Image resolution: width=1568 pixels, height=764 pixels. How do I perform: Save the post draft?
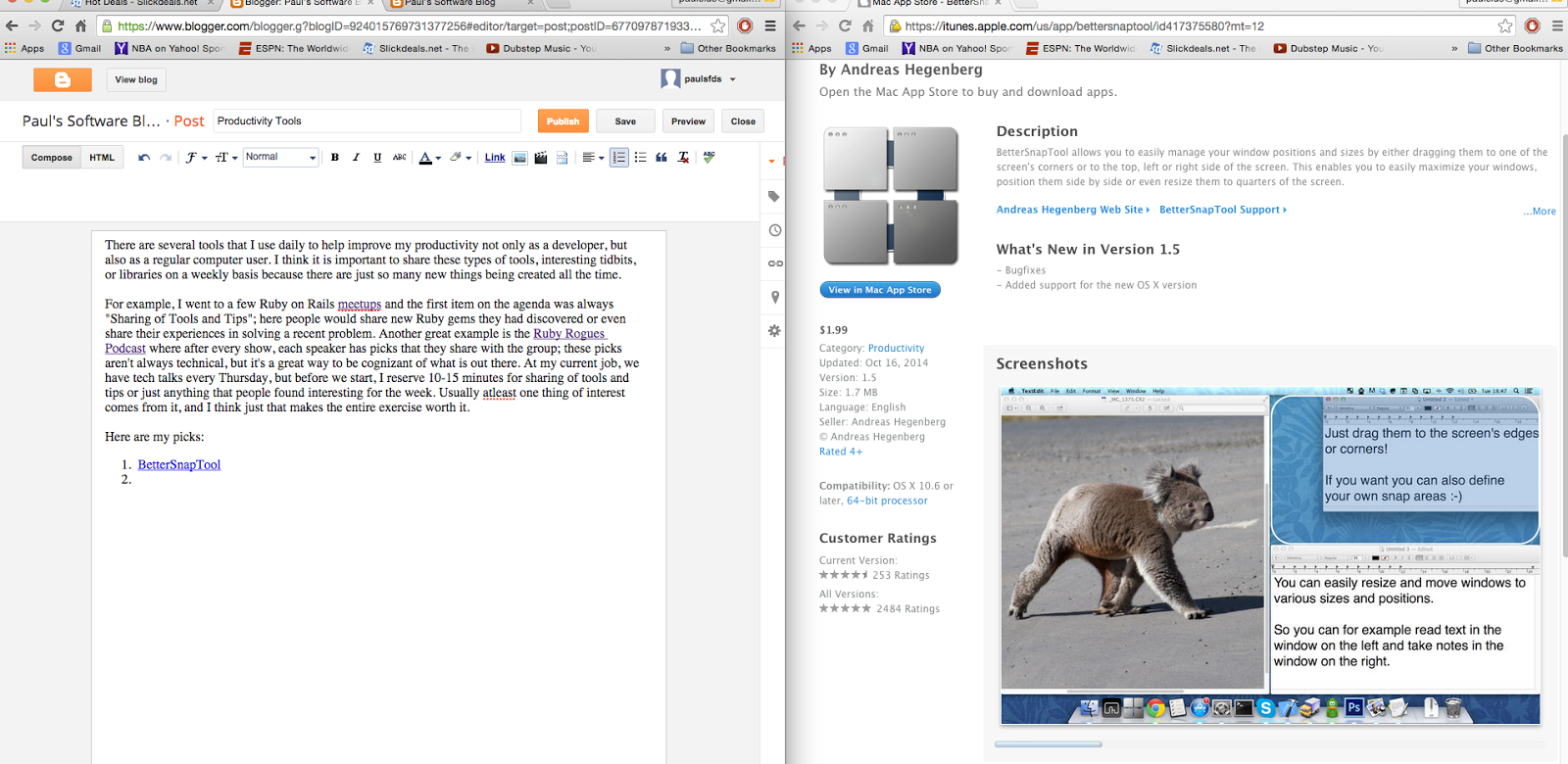point(625,121)
